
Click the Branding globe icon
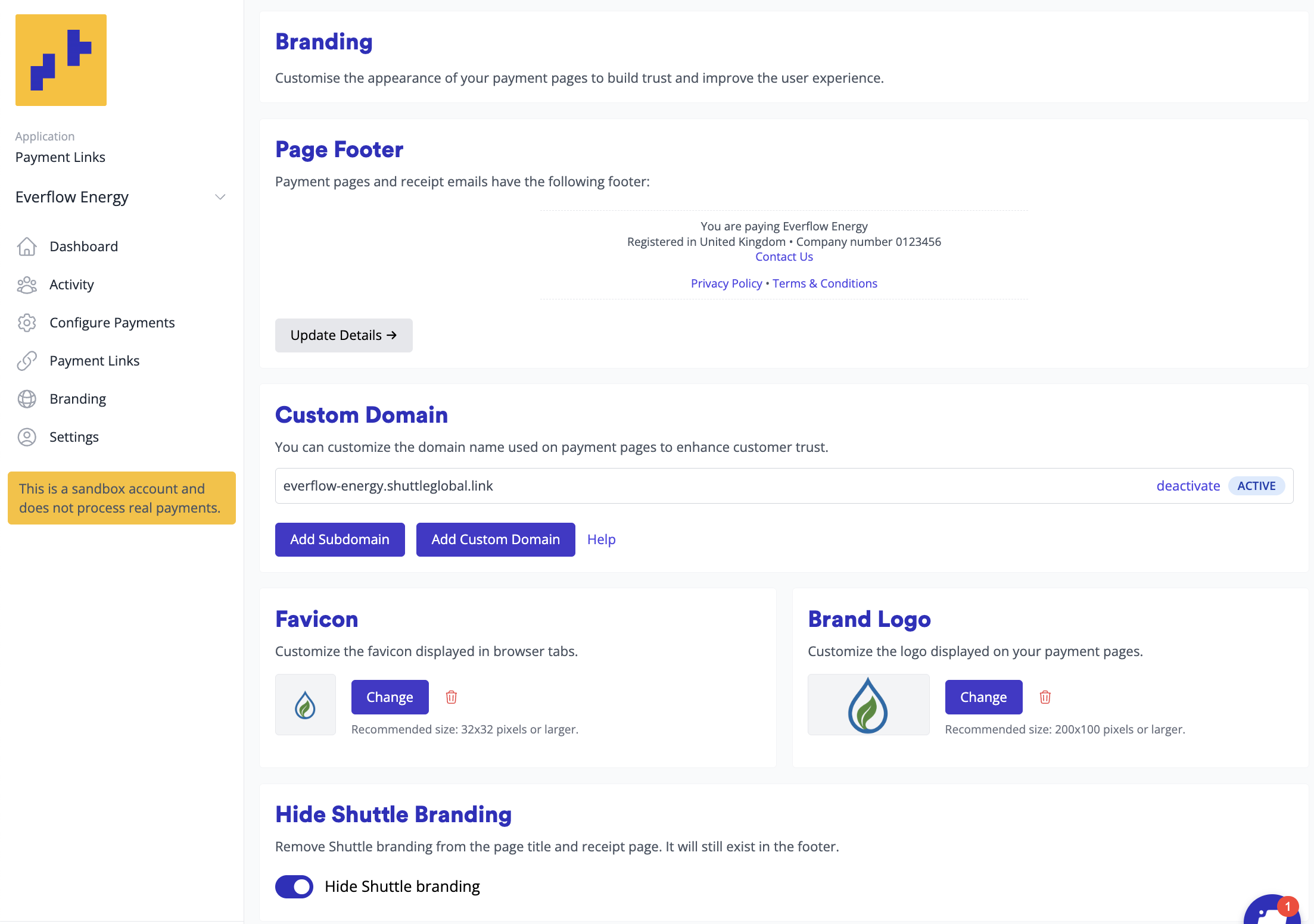(27, 399)
